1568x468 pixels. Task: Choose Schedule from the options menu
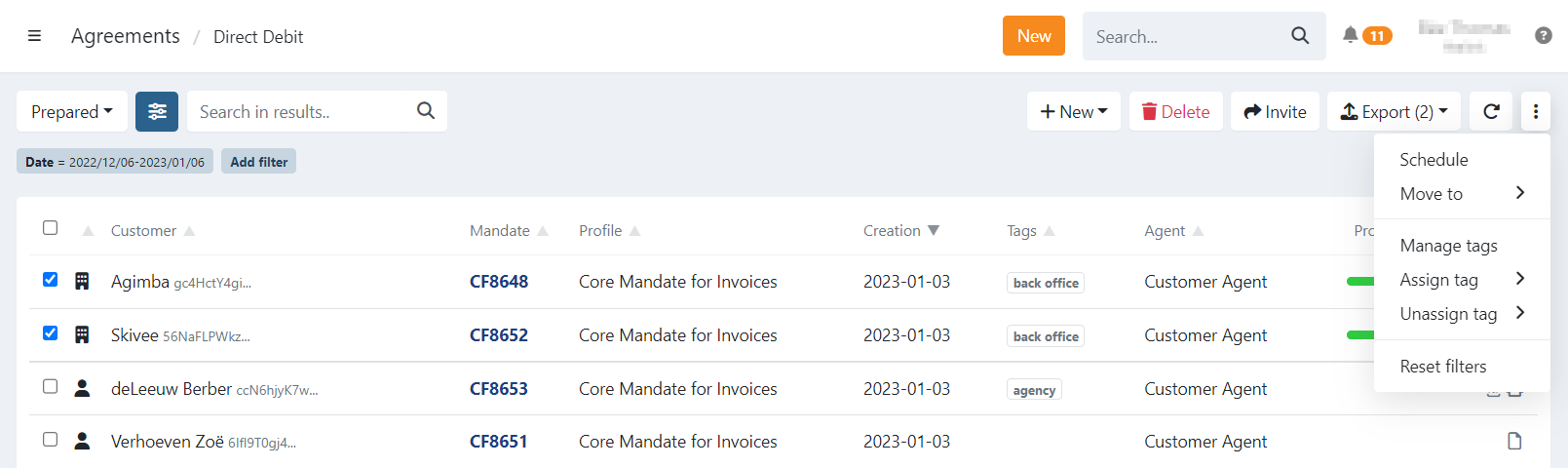point(1434,160)
